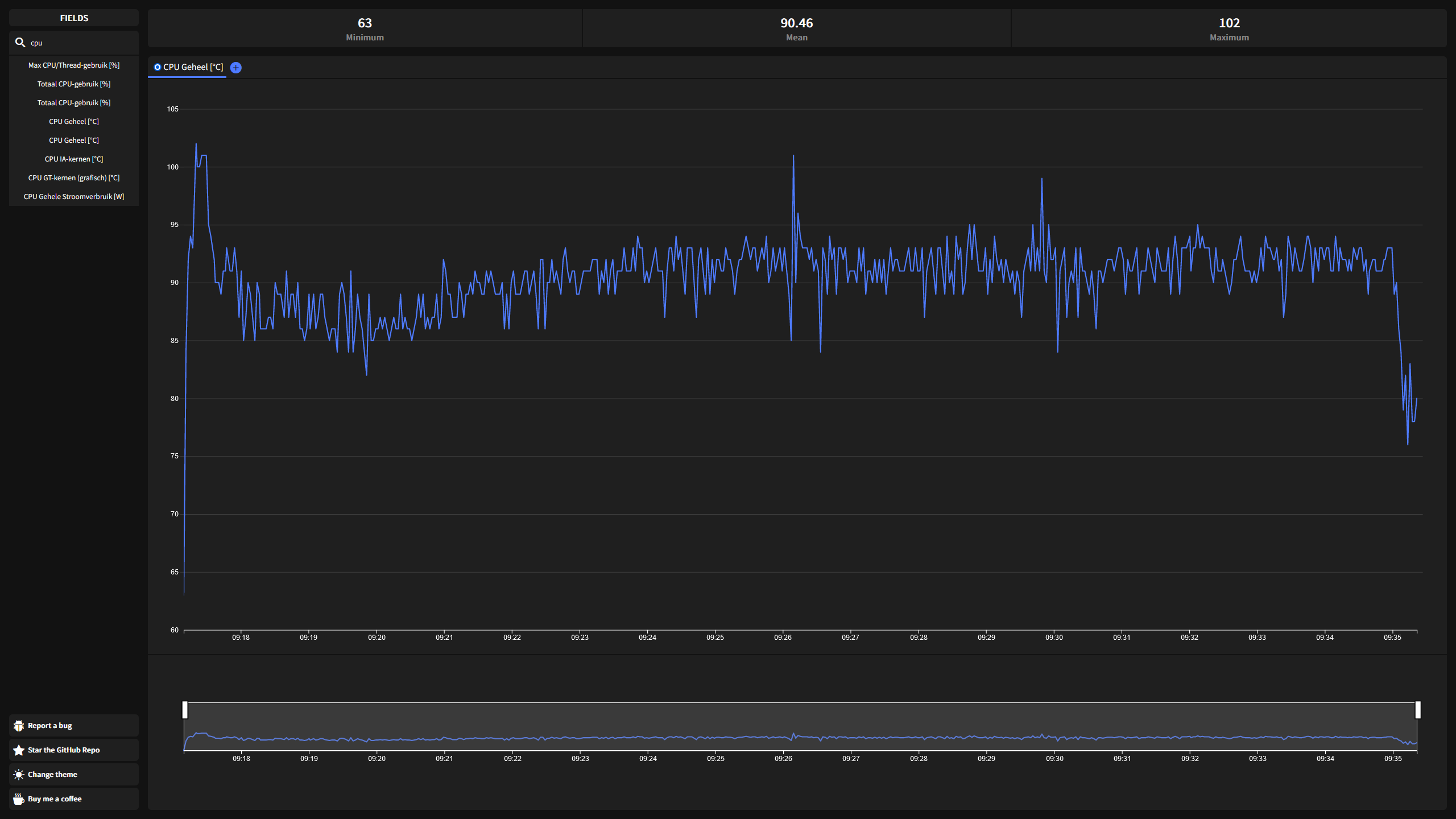Click the Star the GitHub Repo button
The image size is (1456, 819).
click(x=64, y=750)
